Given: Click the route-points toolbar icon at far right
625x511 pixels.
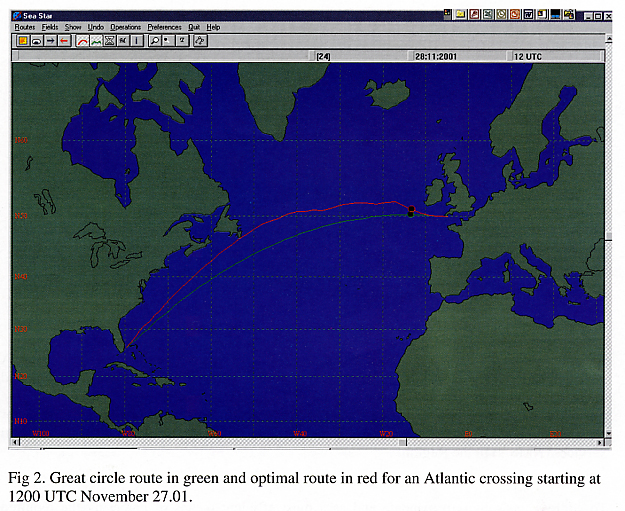Looking at the screenshot, I should tap(200, 41).
